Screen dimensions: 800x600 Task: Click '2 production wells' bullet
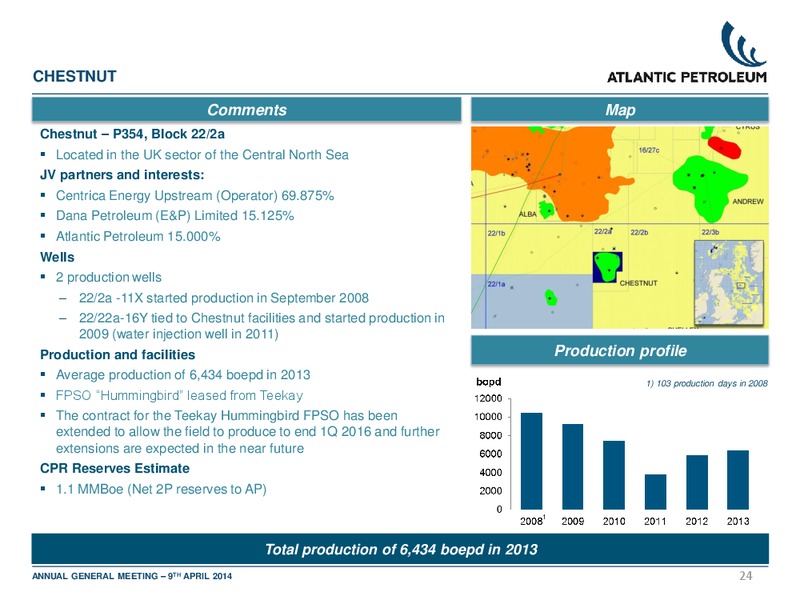tap(109, 277)
